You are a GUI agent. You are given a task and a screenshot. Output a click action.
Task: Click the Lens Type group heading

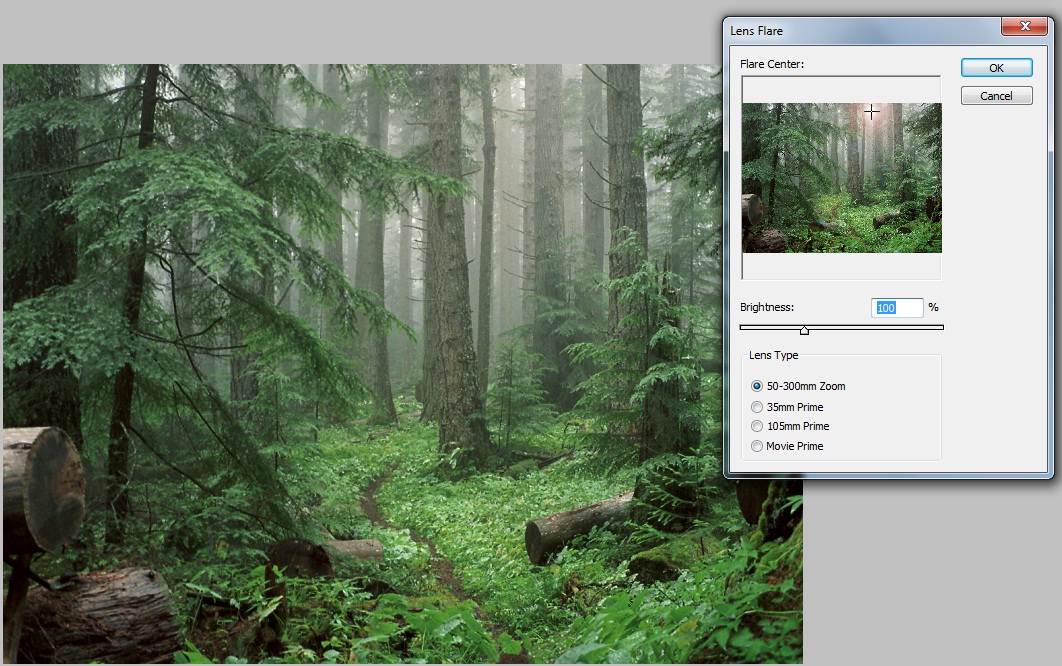(775, 355)
